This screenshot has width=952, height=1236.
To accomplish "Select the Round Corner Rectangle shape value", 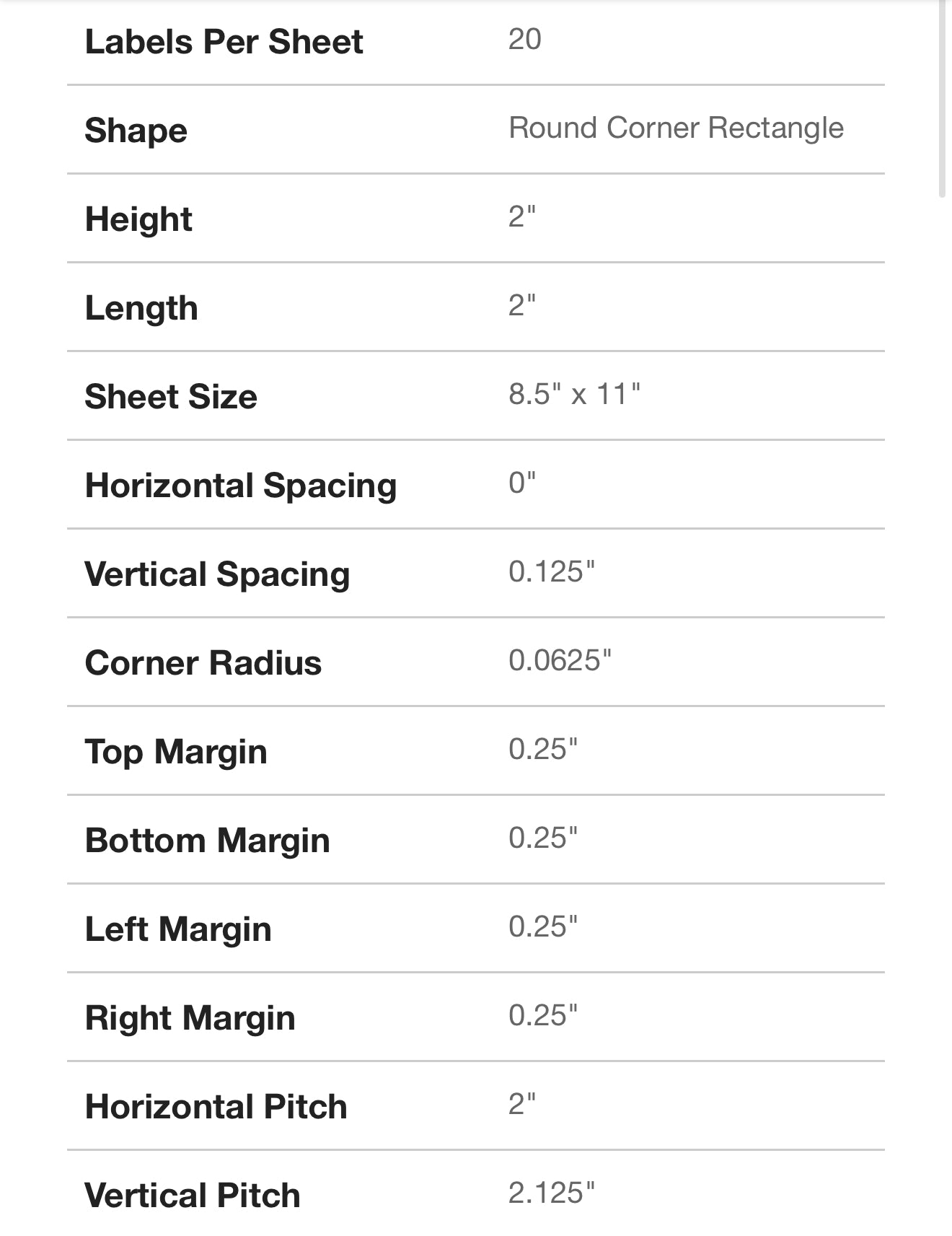I will click(x=676, y=128).
